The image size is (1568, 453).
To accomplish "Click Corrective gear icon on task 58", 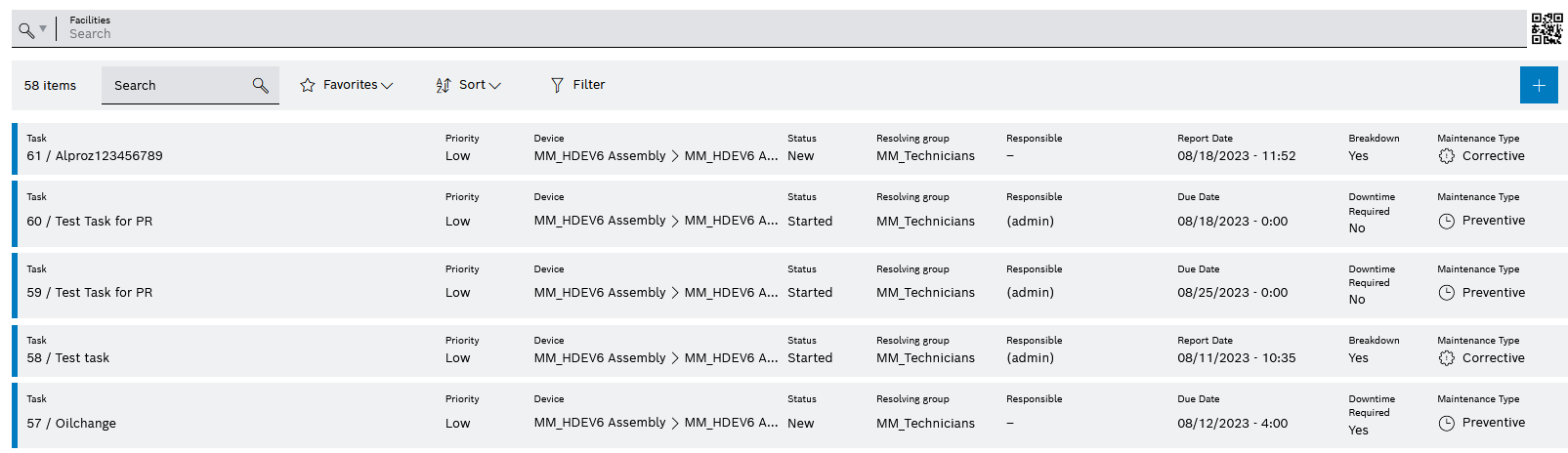I will point(1447,358).
